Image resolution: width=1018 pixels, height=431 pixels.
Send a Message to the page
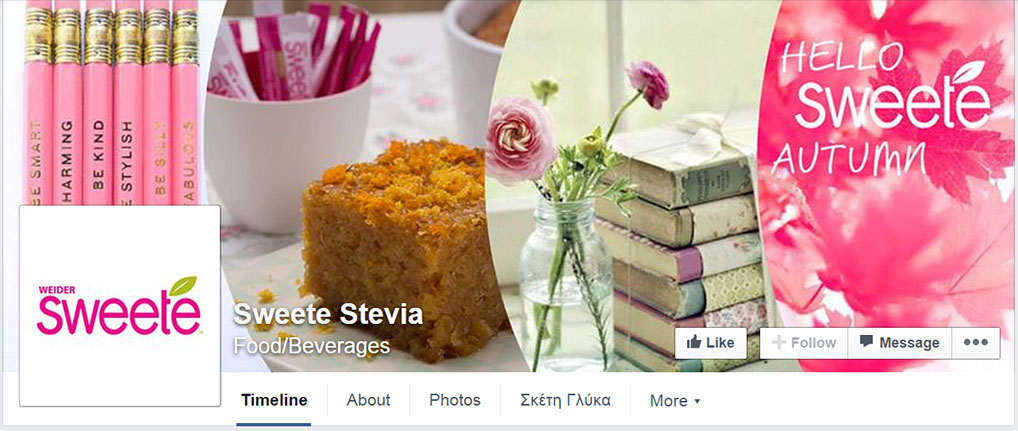899,343
